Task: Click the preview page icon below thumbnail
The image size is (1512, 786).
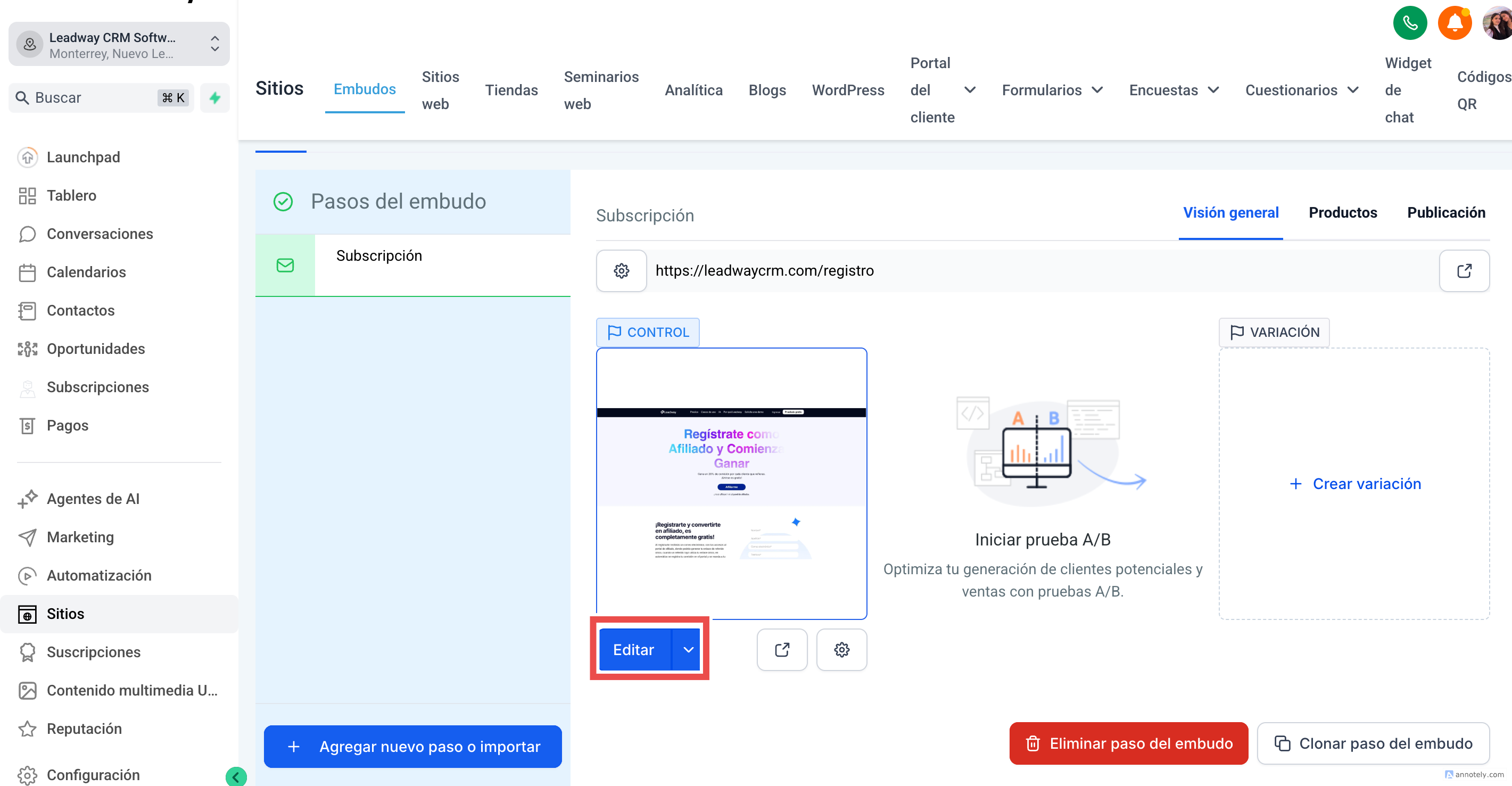Action: tap(782, 649)
